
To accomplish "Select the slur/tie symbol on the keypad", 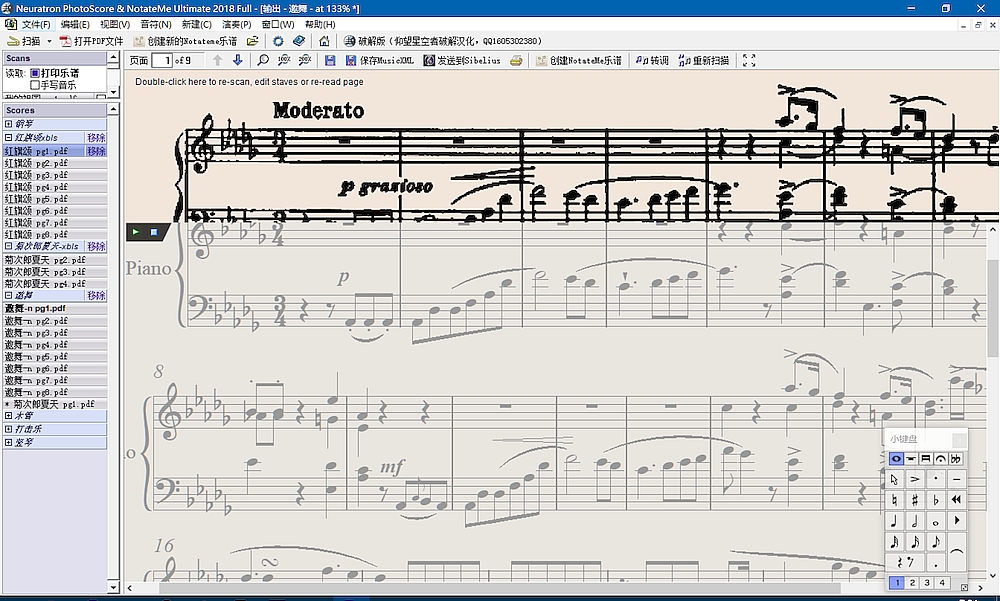I will click(x=956, y=552).
